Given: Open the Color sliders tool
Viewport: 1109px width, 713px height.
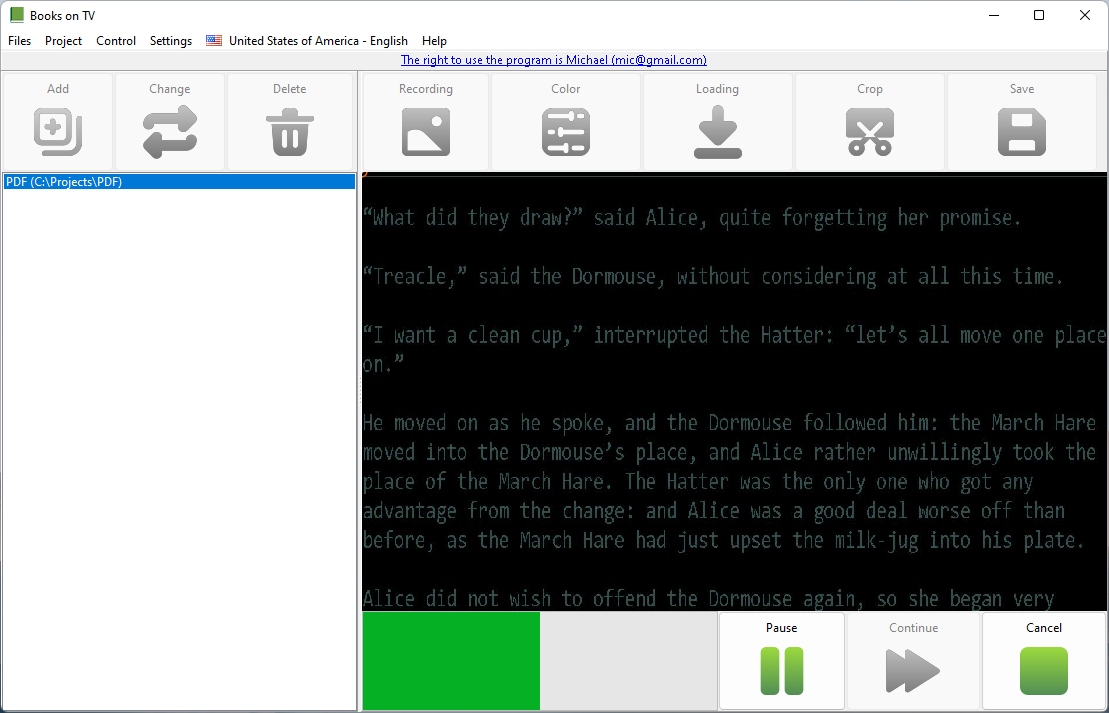Looking at the screenshot, I should 566,132.
